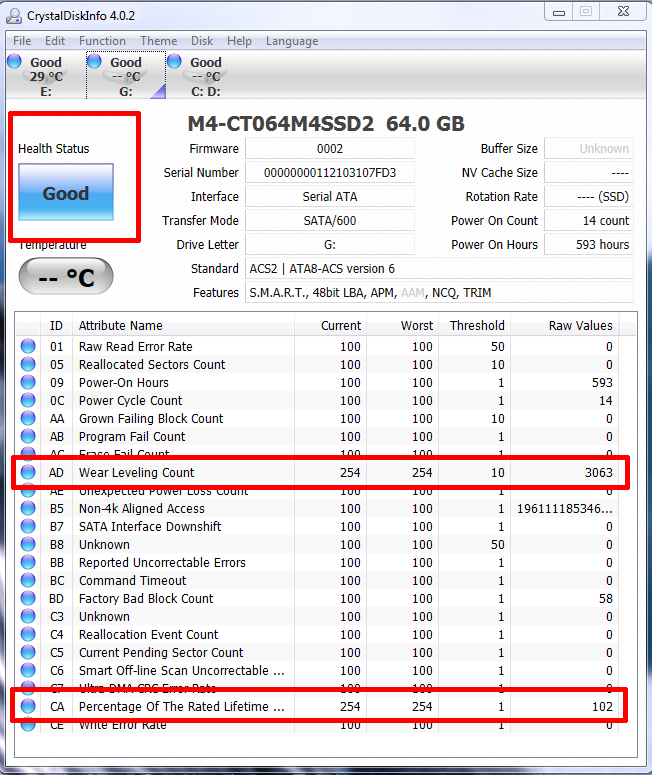Click the Good health status button
Screen dimensions: 652x775
tap(66, 192)
